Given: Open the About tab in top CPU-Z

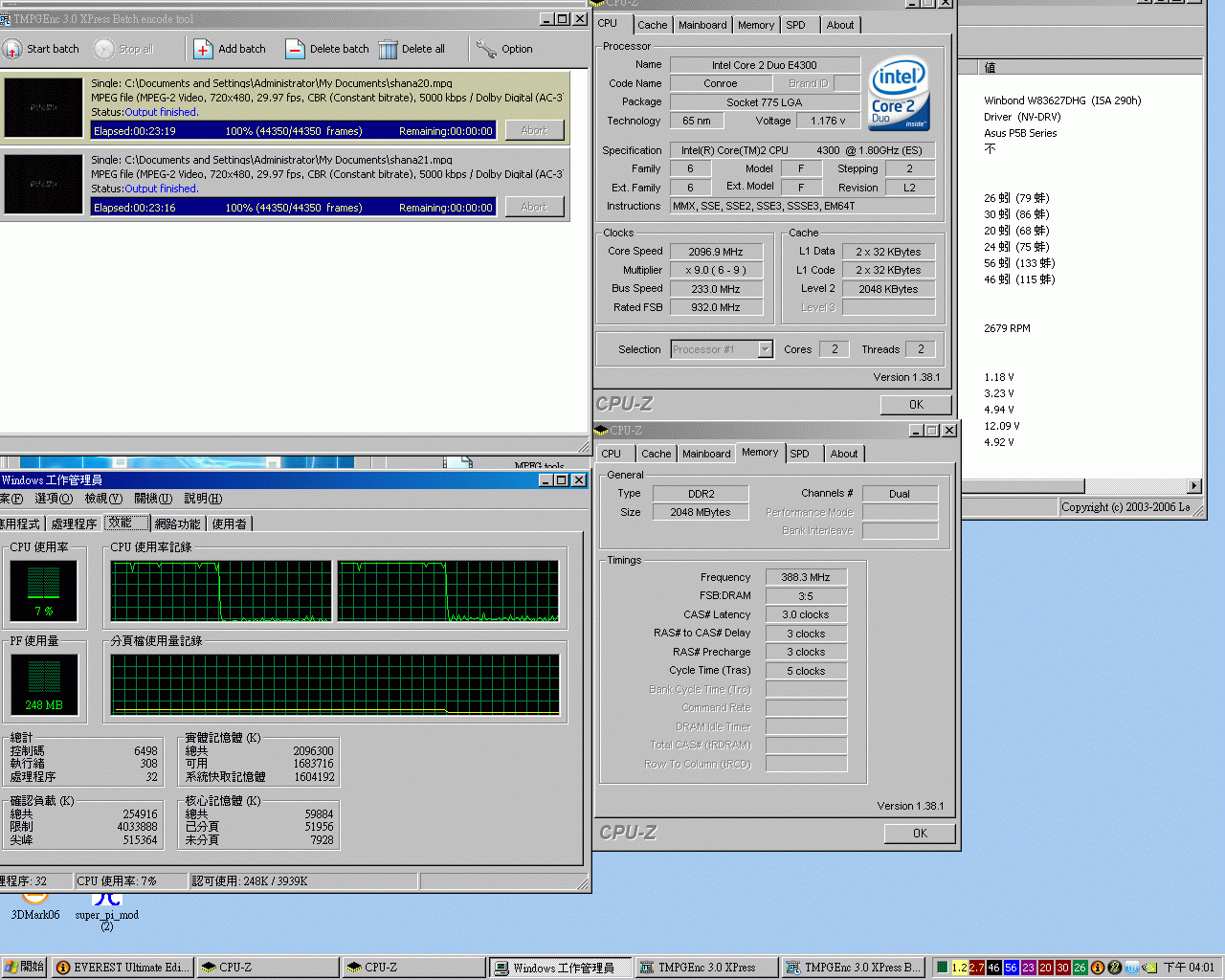Looking at the screenshot, I should (840, 25).
